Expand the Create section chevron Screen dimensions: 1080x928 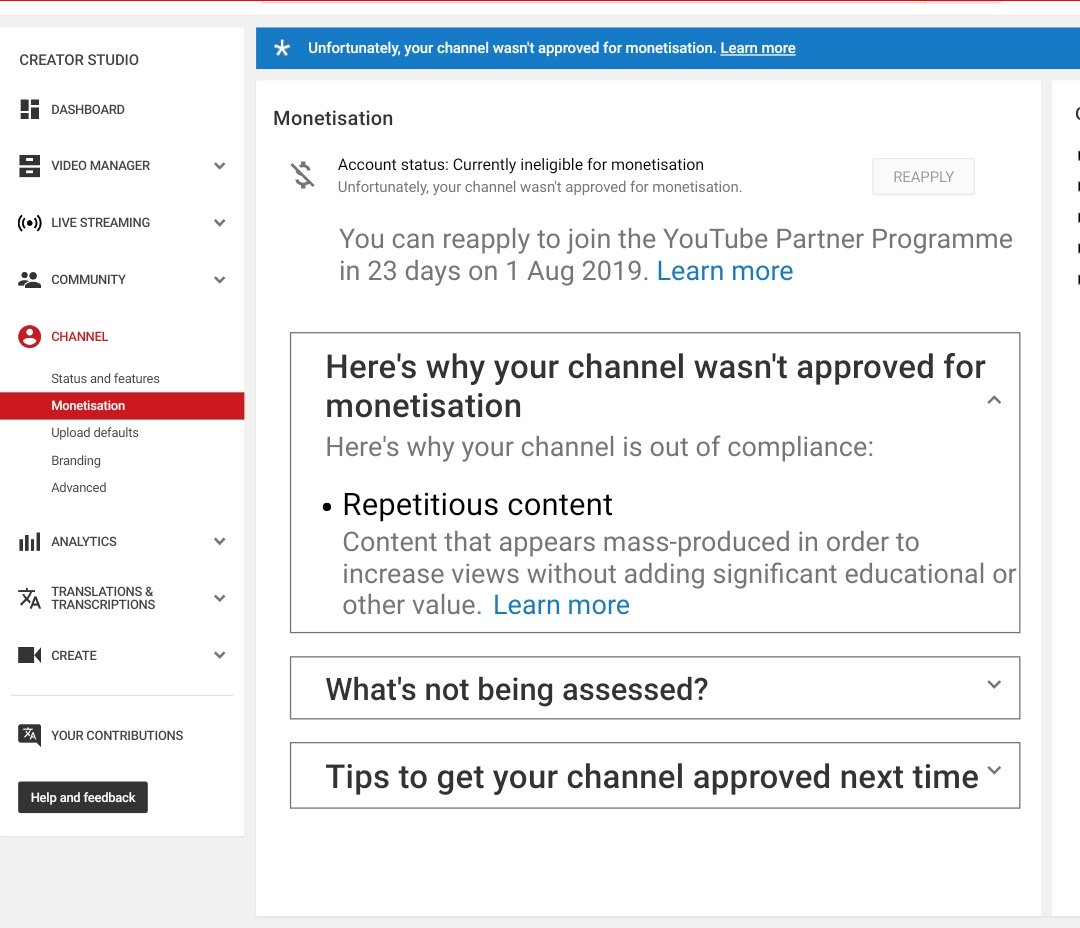220,655
